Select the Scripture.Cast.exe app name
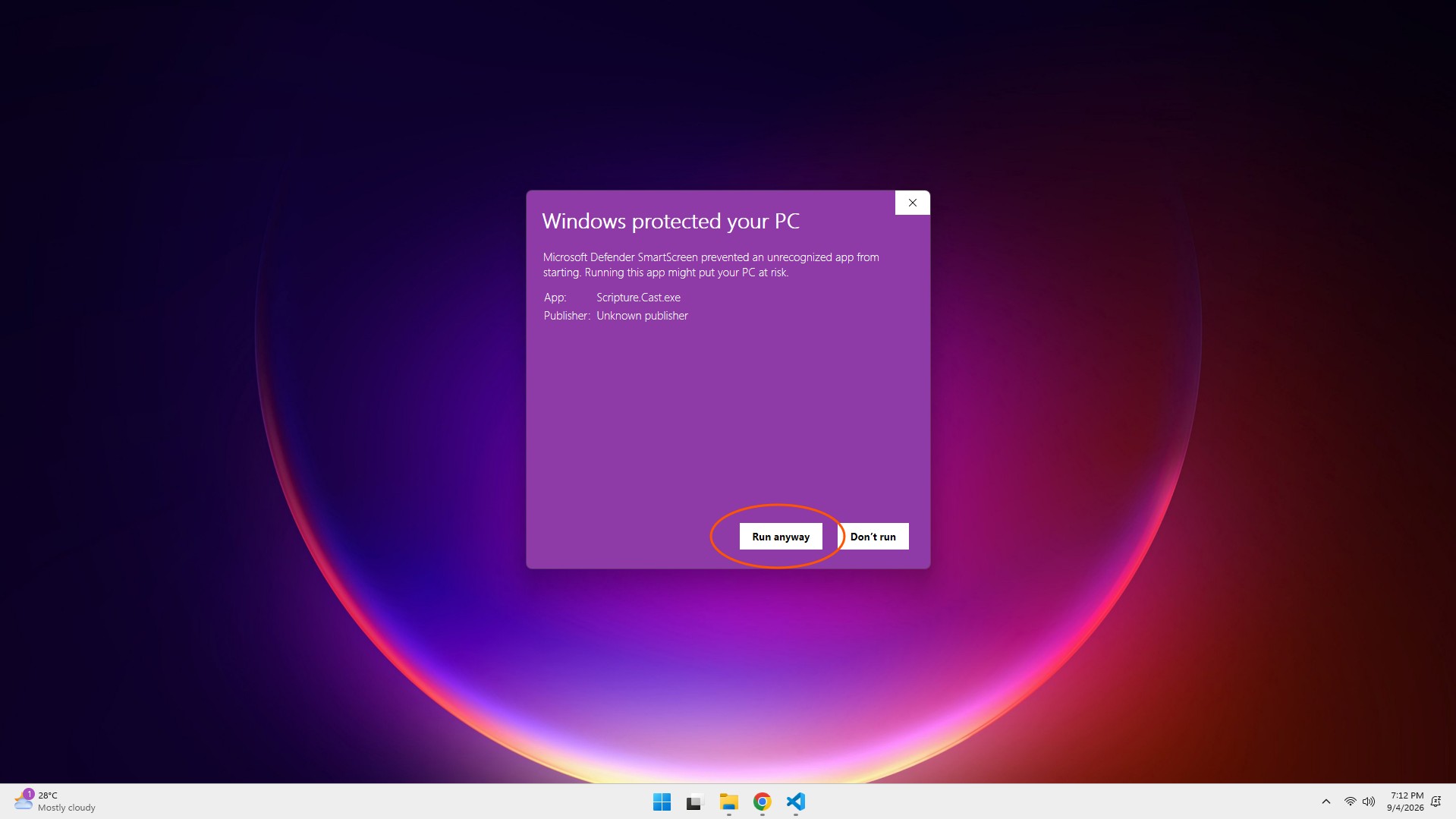Image resolution: width=1456 pixels, height=819 pixels. [x=638, y=298]
